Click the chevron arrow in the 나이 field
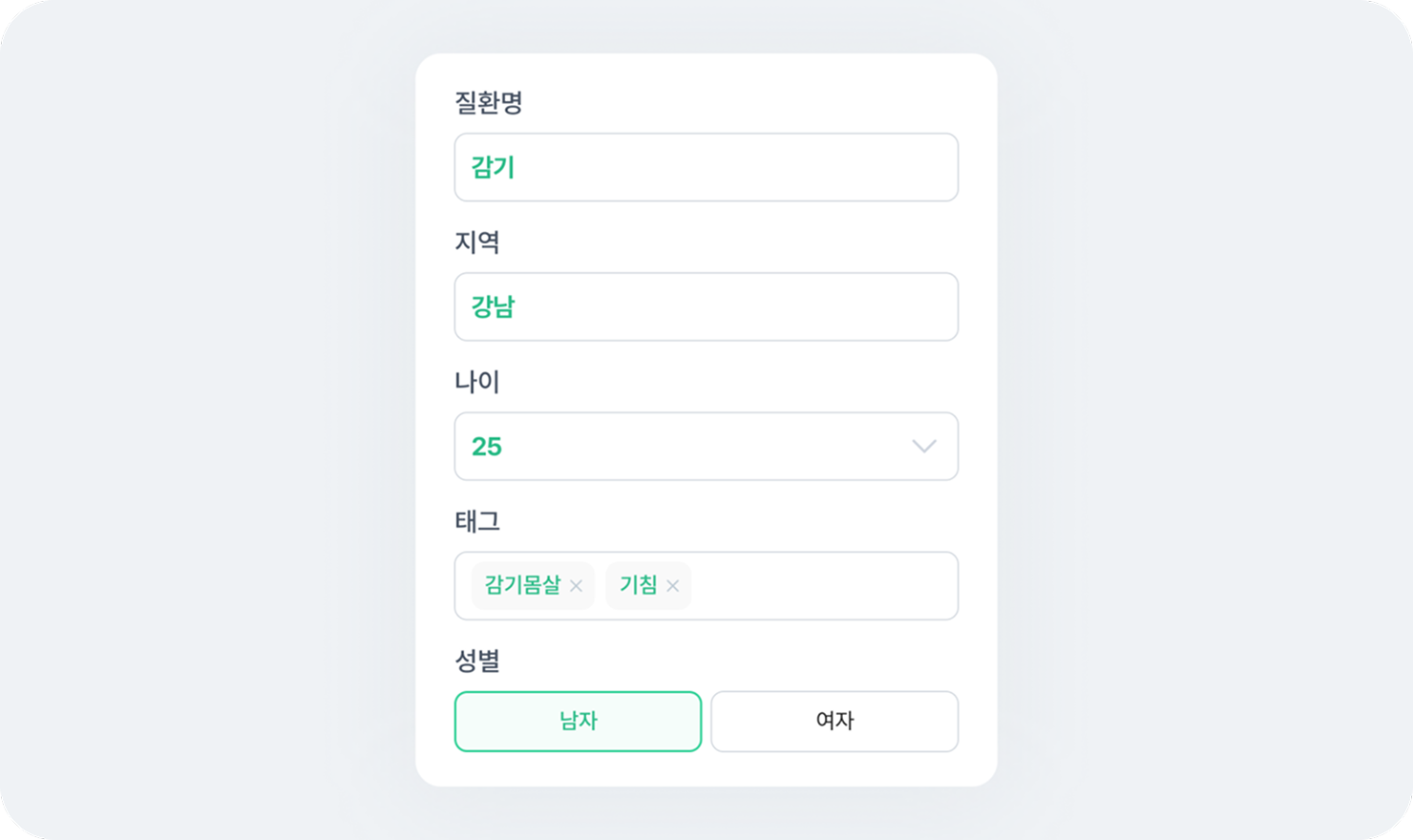Viewport: 1413px width, 840px height. (923, 446)
